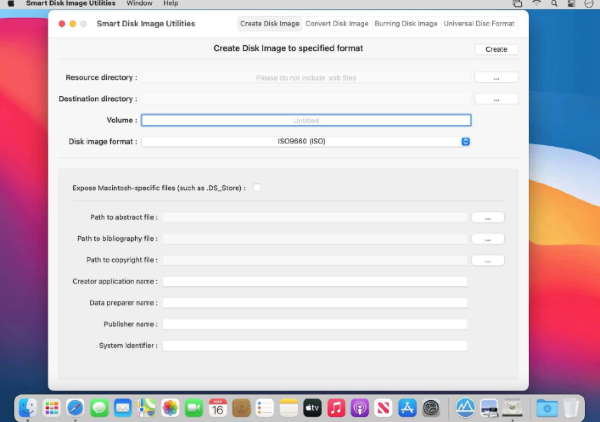Click Path to copyright file field

[x=315, y=260]
